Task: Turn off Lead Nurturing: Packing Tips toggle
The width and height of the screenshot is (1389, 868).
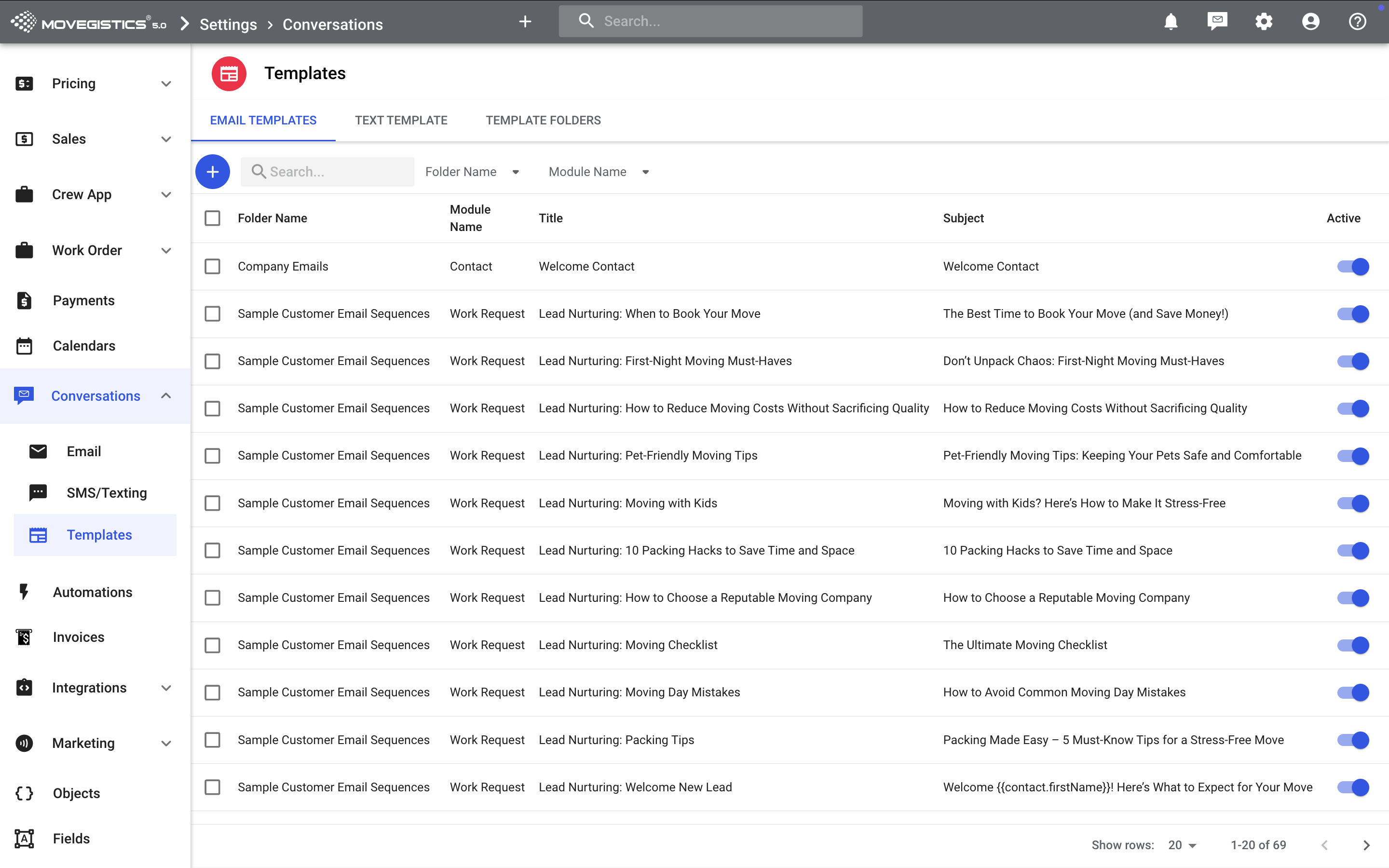Action: point(1353,740)
